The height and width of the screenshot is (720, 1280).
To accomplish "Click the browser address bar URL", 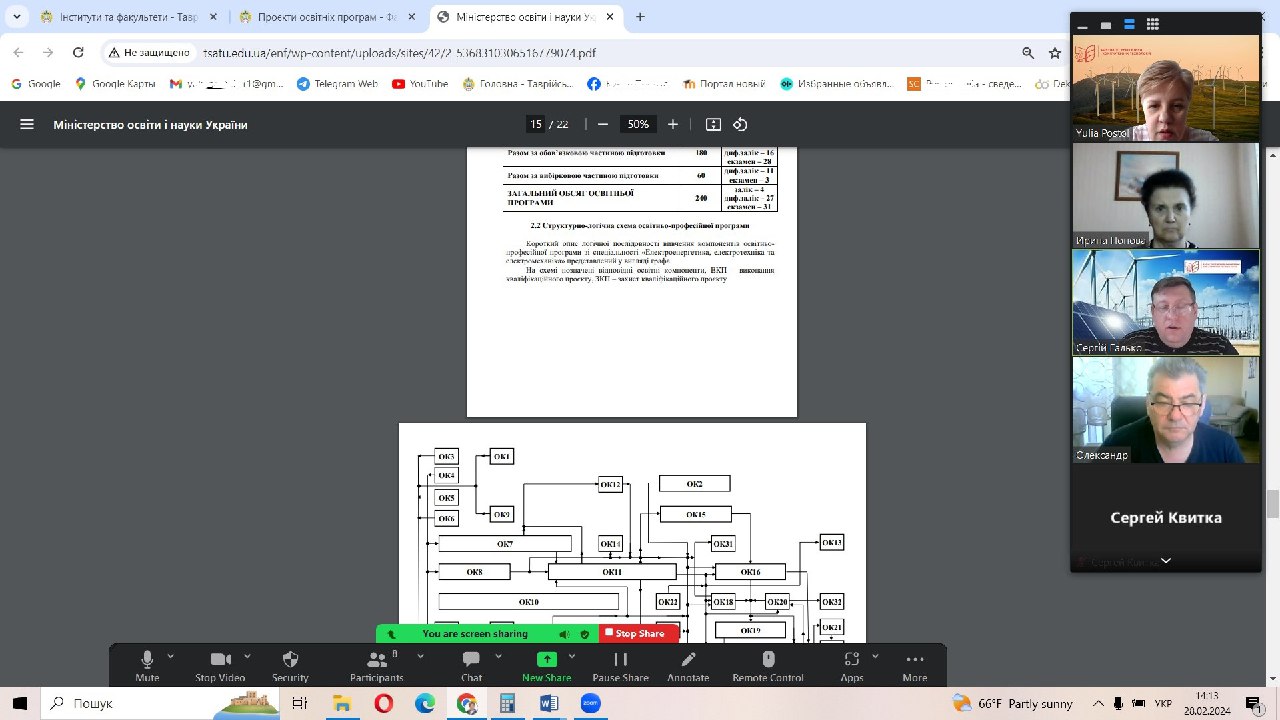I will [400, 53].
